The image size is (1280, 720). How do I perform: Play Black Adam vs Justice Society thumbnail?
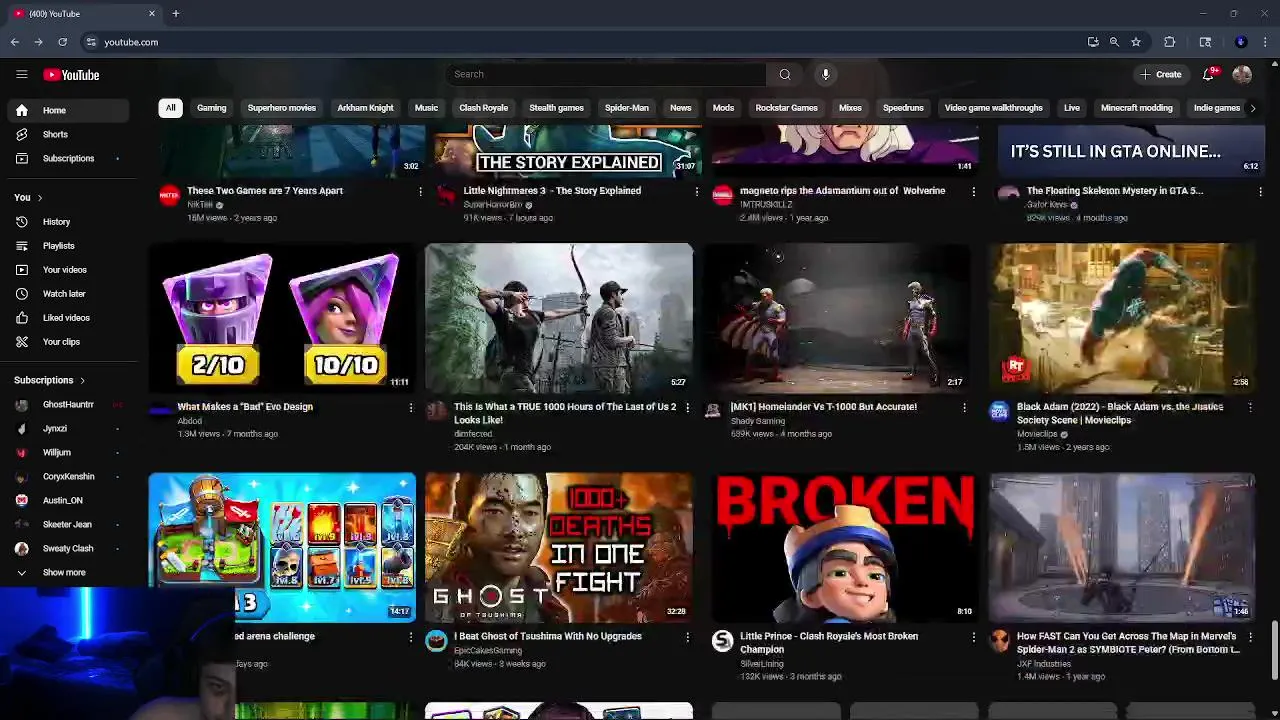(x=1122, y=318)
